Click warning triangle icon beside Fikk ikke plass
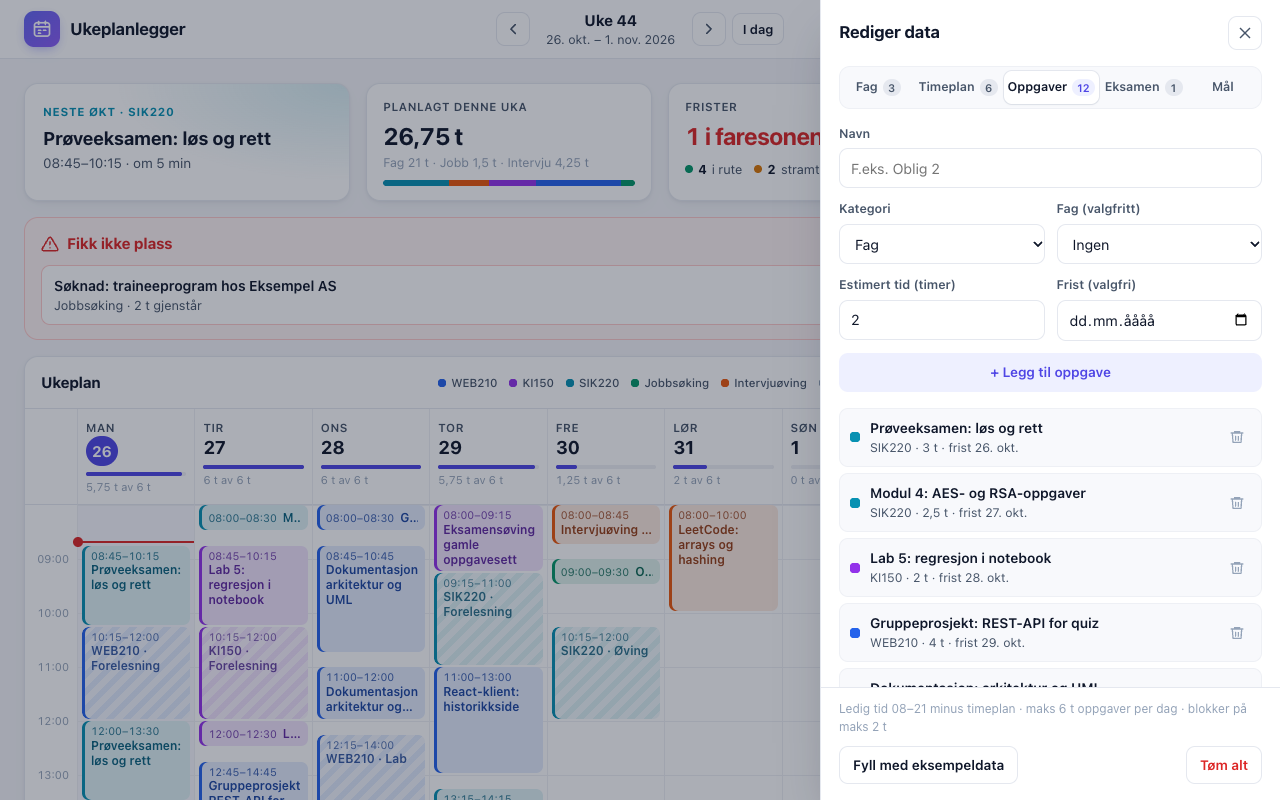This screenshot has height=800, width=1280. point(50,244)
